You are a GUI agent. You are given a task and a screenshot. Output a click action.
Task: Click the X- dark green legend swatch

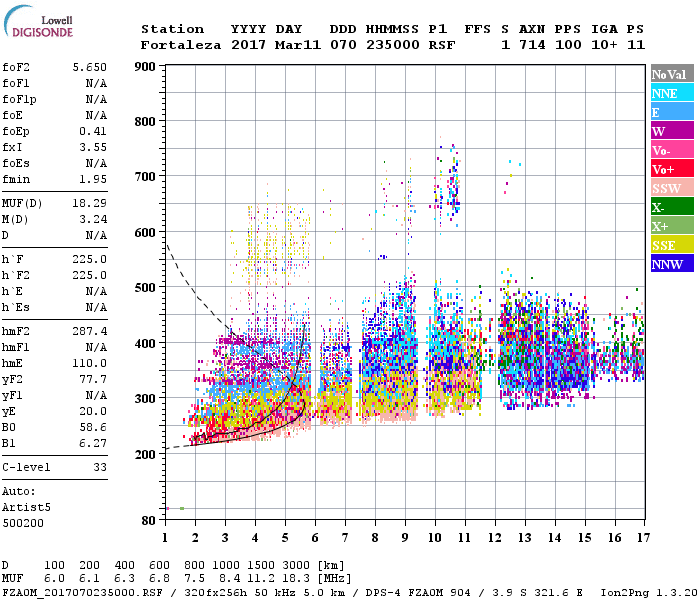tap(672, 207)
